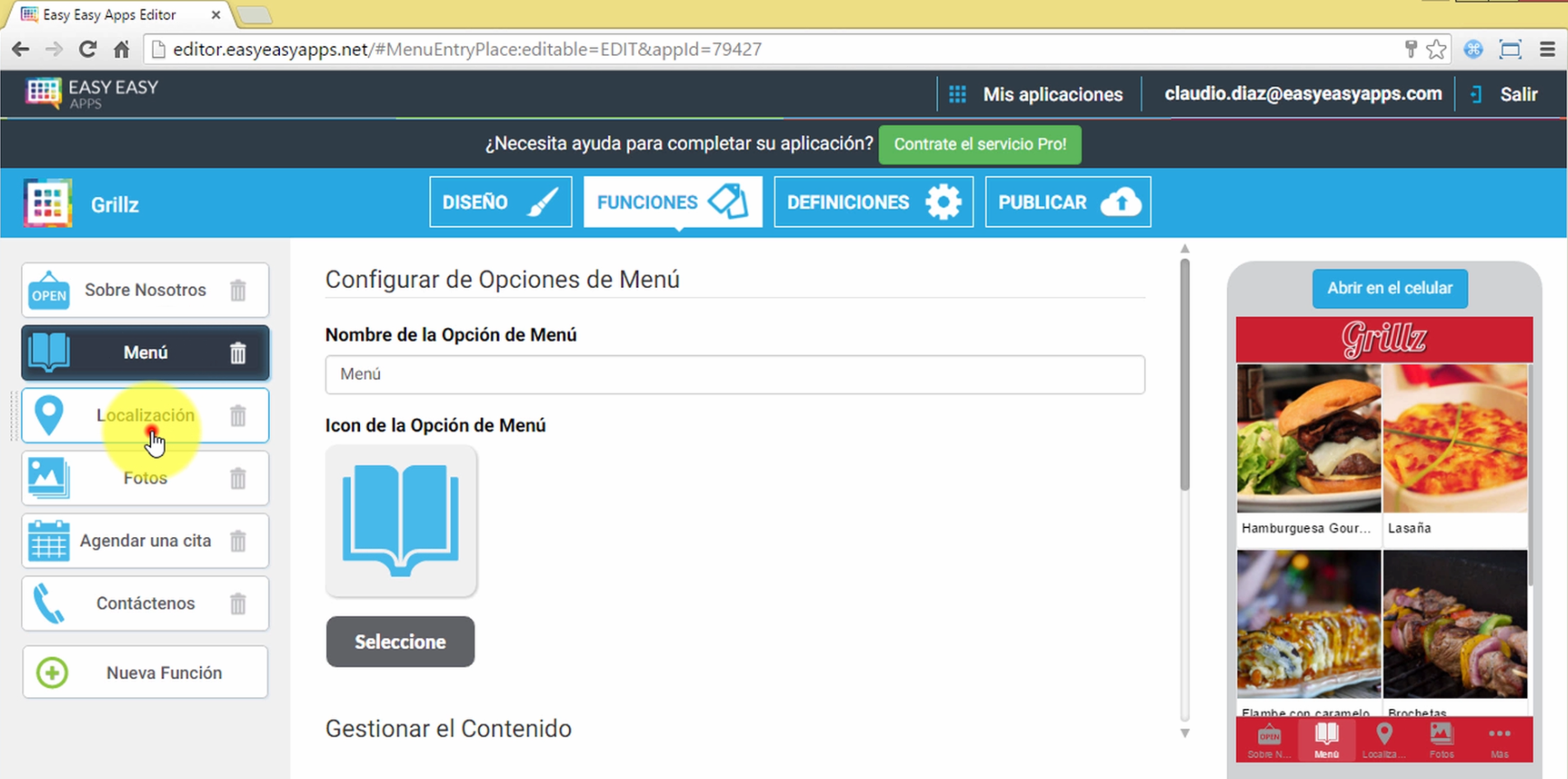Select the Hamburguesa Gourmet thumbnail in preview

click(x=1308, y=439)
